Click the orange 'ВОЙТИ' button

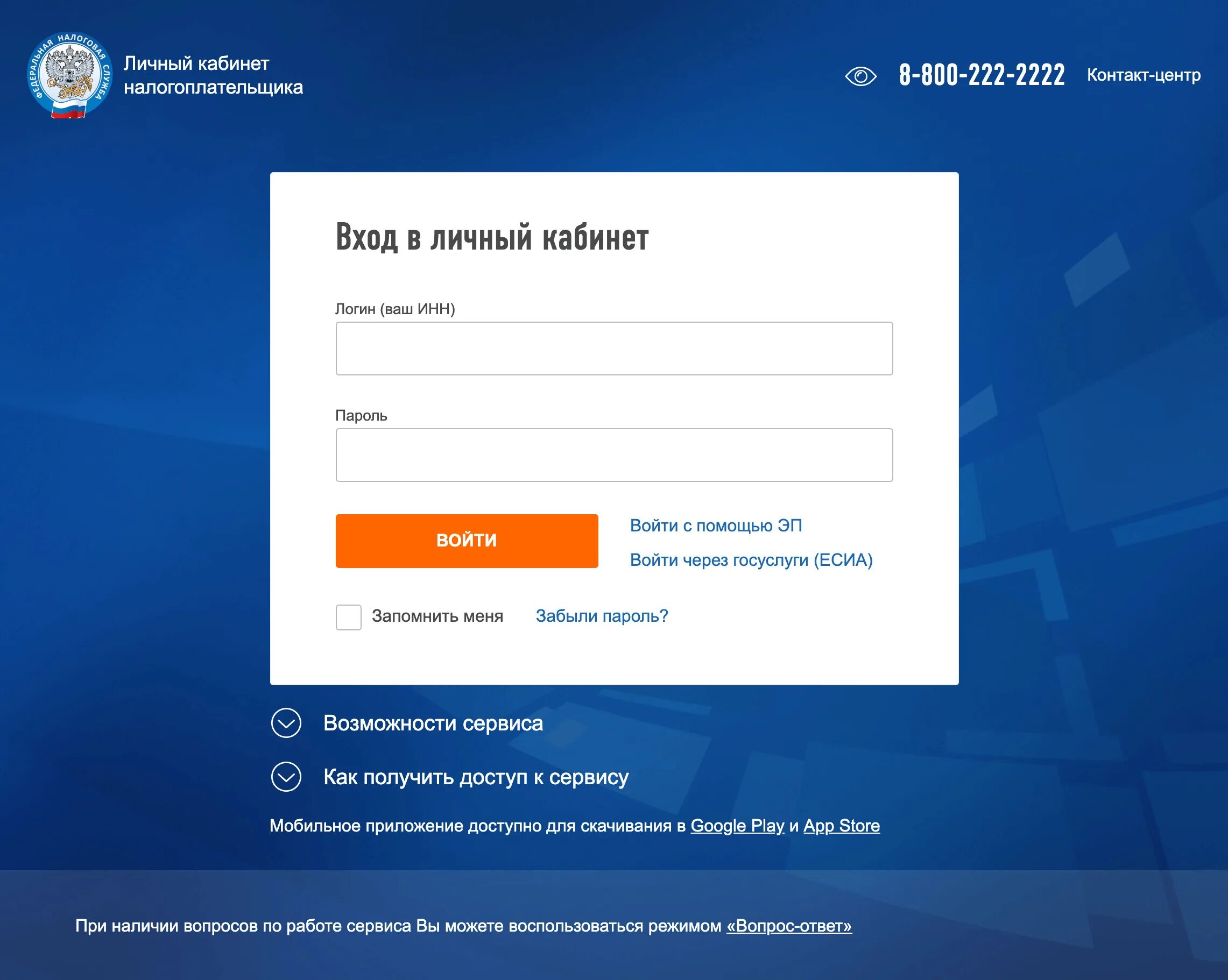(467, 540)
